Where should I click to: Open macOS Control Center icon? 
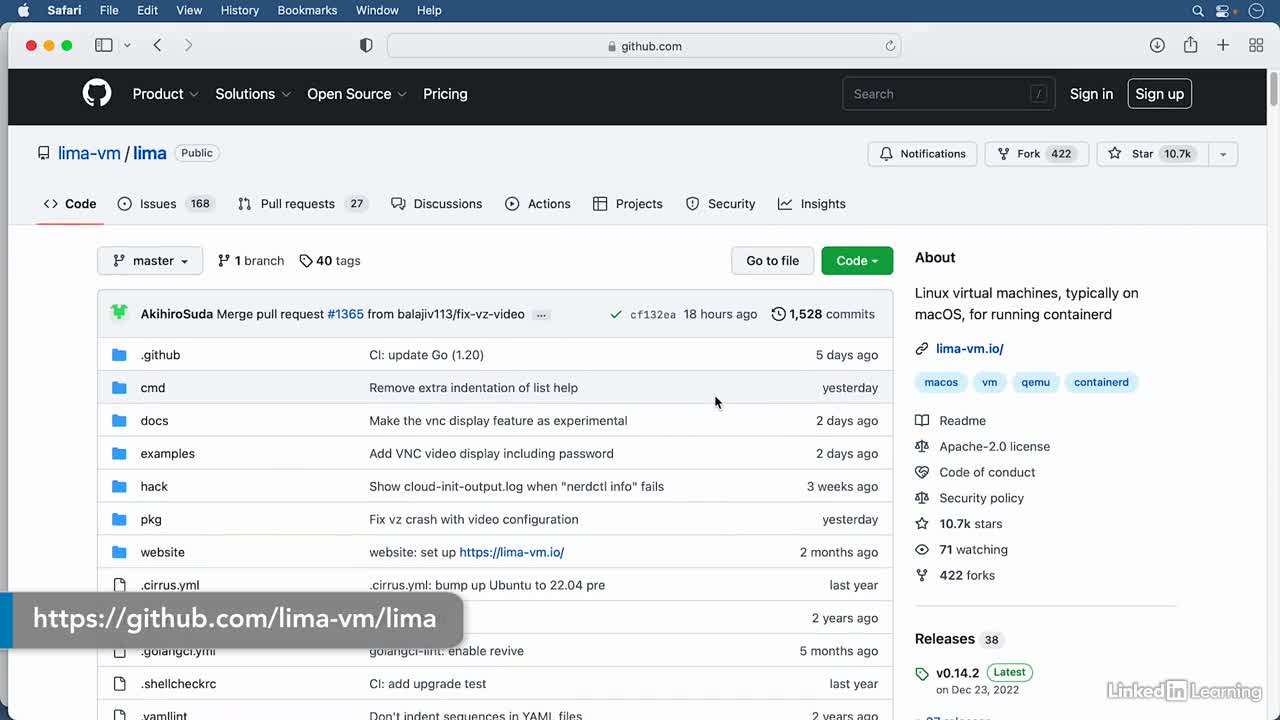point(1222,10)
